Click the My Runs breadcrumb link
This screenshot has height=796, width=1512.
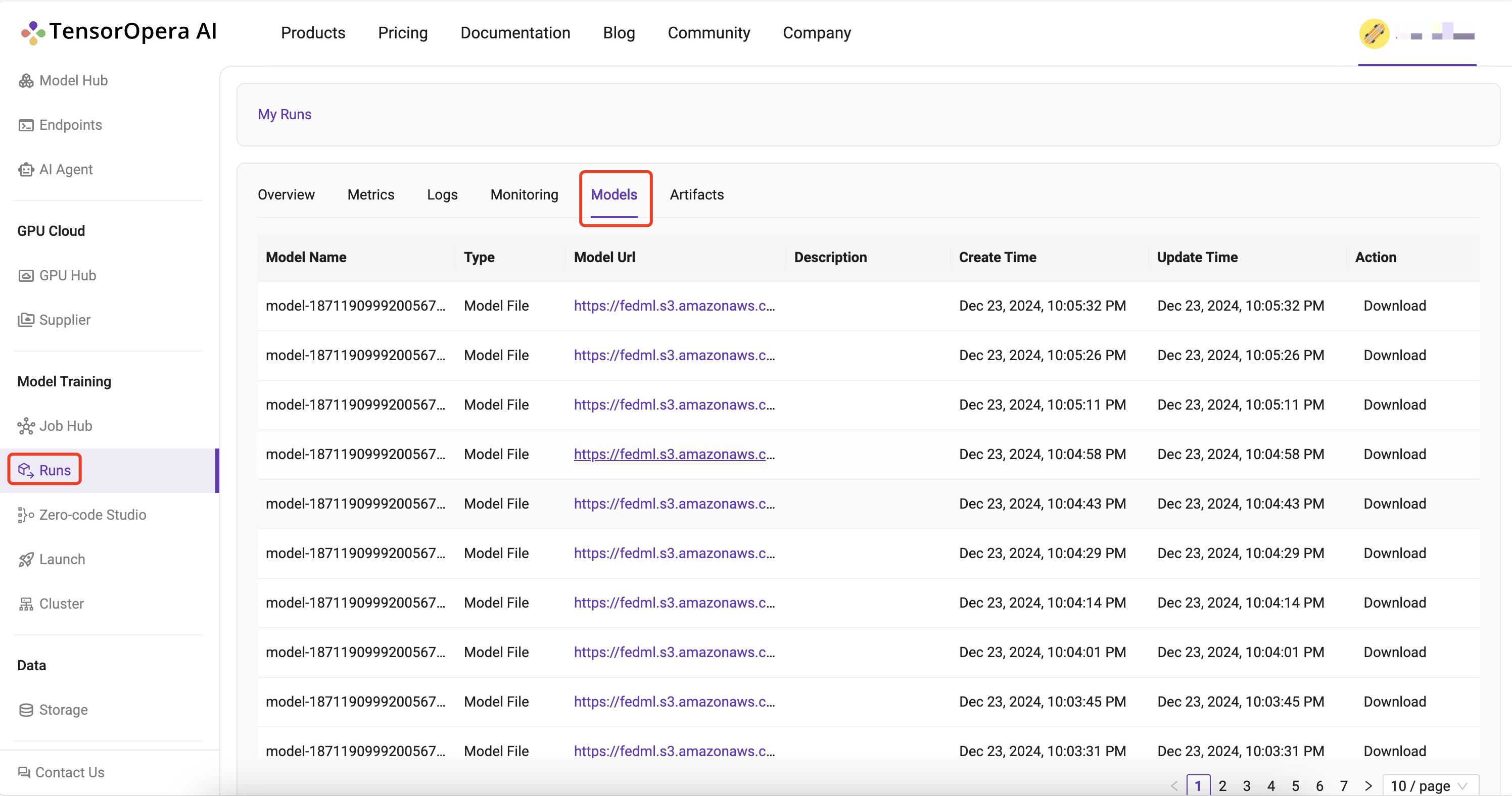tap(285, 114)
